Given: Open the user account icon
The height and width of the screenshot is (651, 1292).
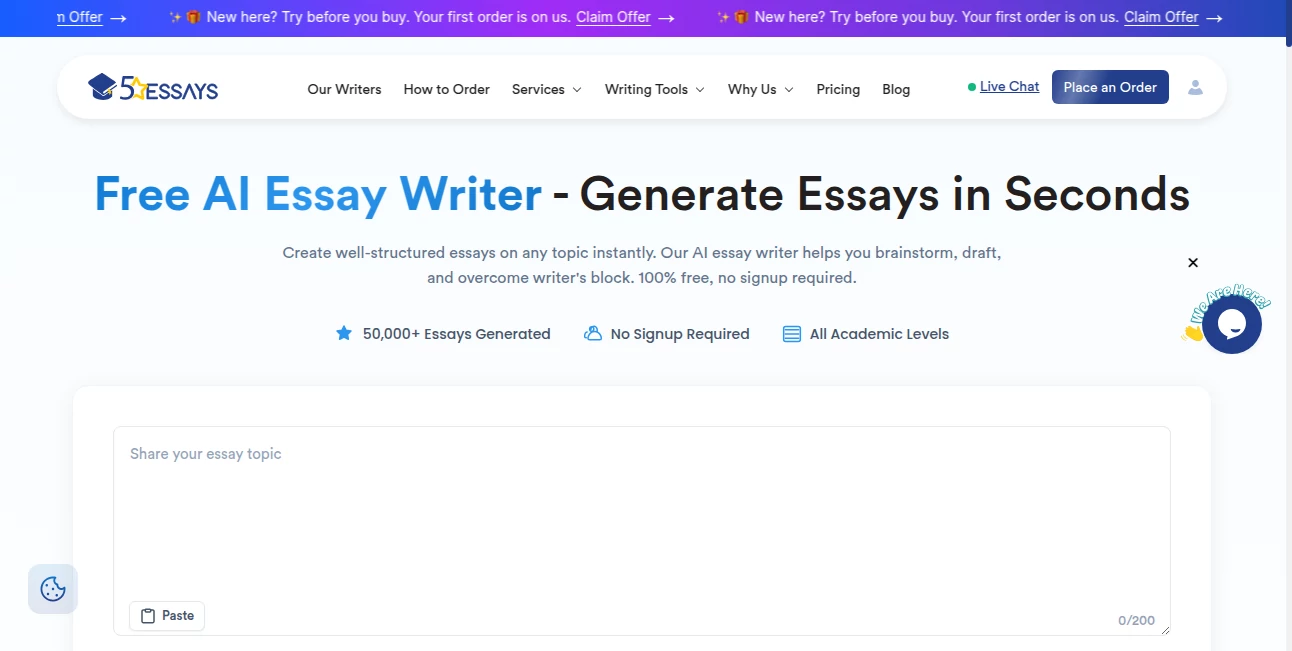Looking at the screenshot, I should (x=1195, y=87).
